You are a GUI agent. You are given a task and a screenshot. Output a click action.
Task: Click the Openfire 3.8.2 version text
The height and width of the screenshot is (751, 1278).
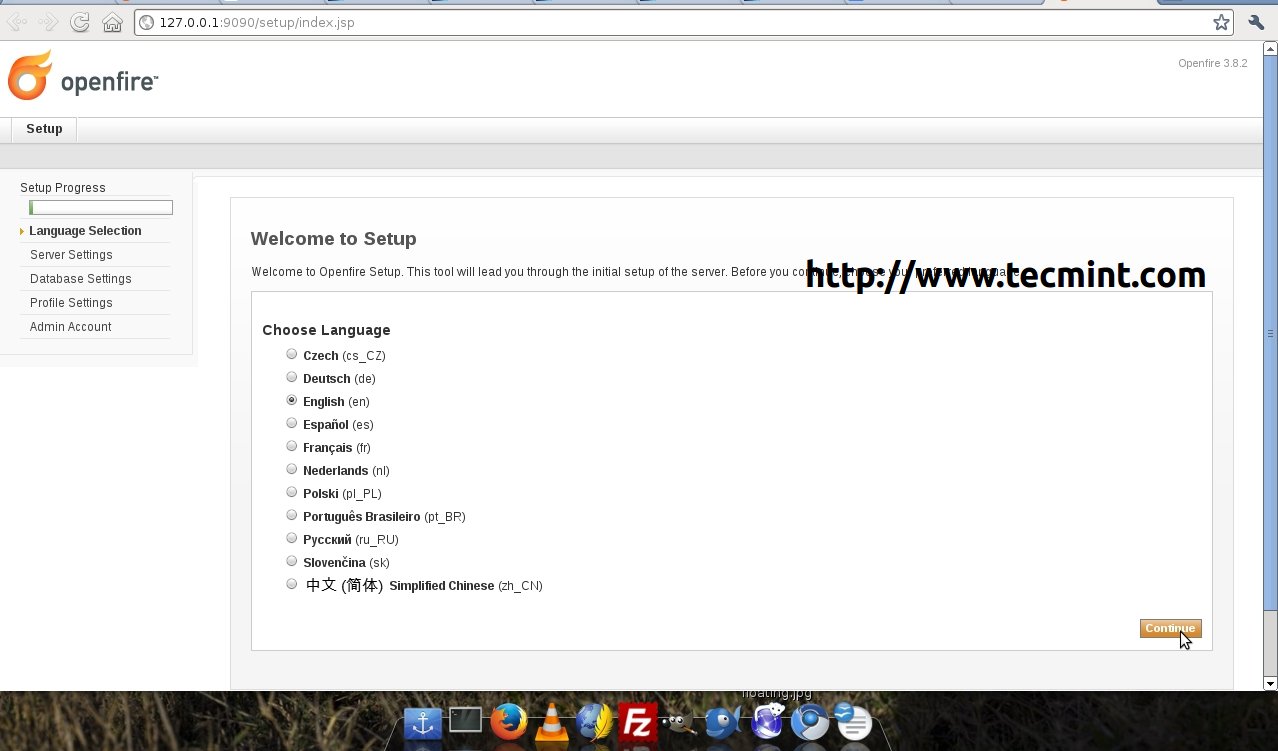click(x=1212, y=63)
